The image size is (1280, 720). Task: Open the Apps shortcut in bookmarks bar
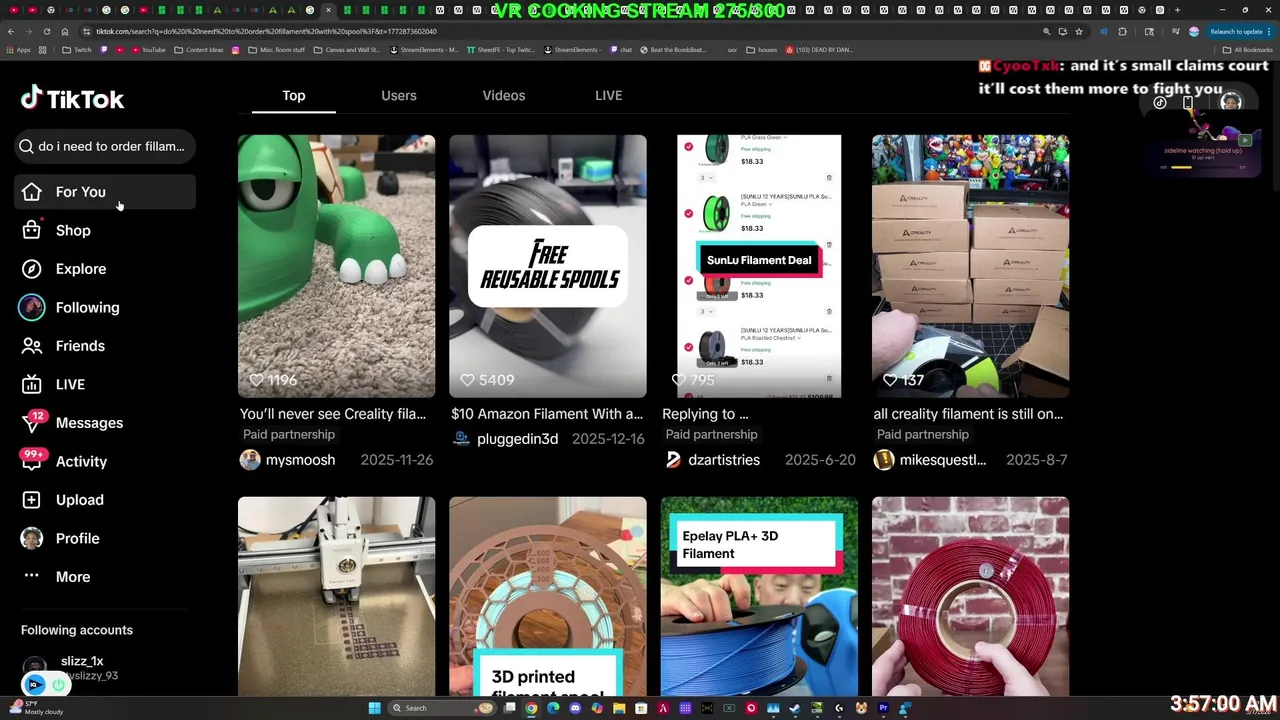coord(18,50)
